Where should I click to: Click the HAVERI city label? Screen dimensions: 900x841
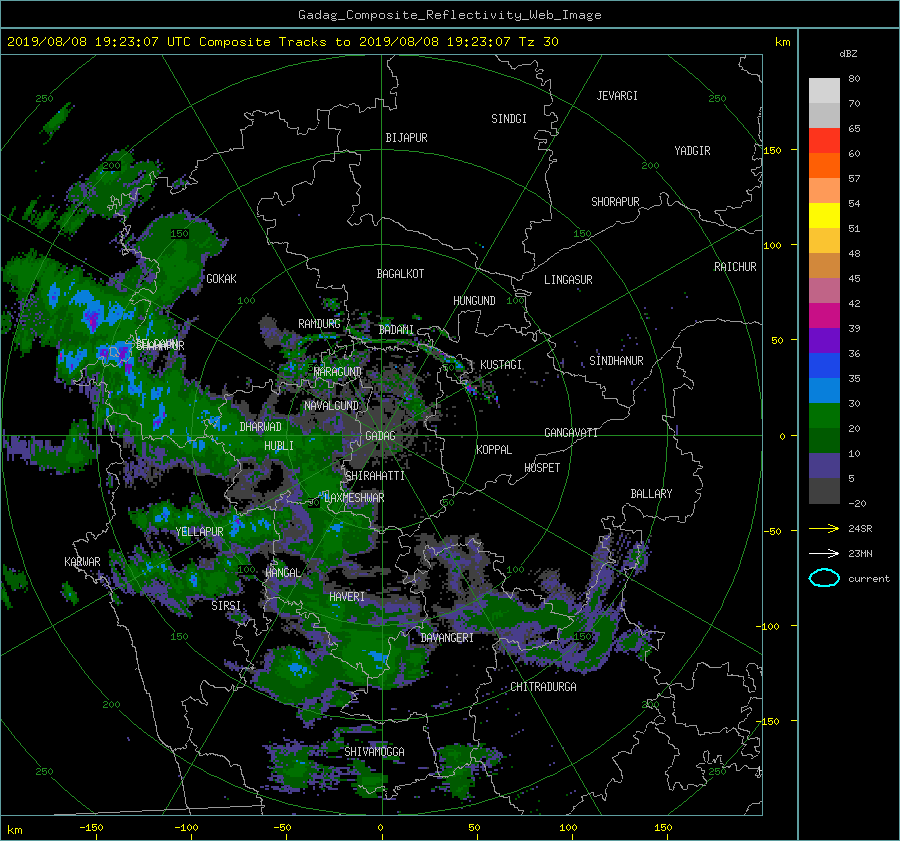click(x=347, y=598)
